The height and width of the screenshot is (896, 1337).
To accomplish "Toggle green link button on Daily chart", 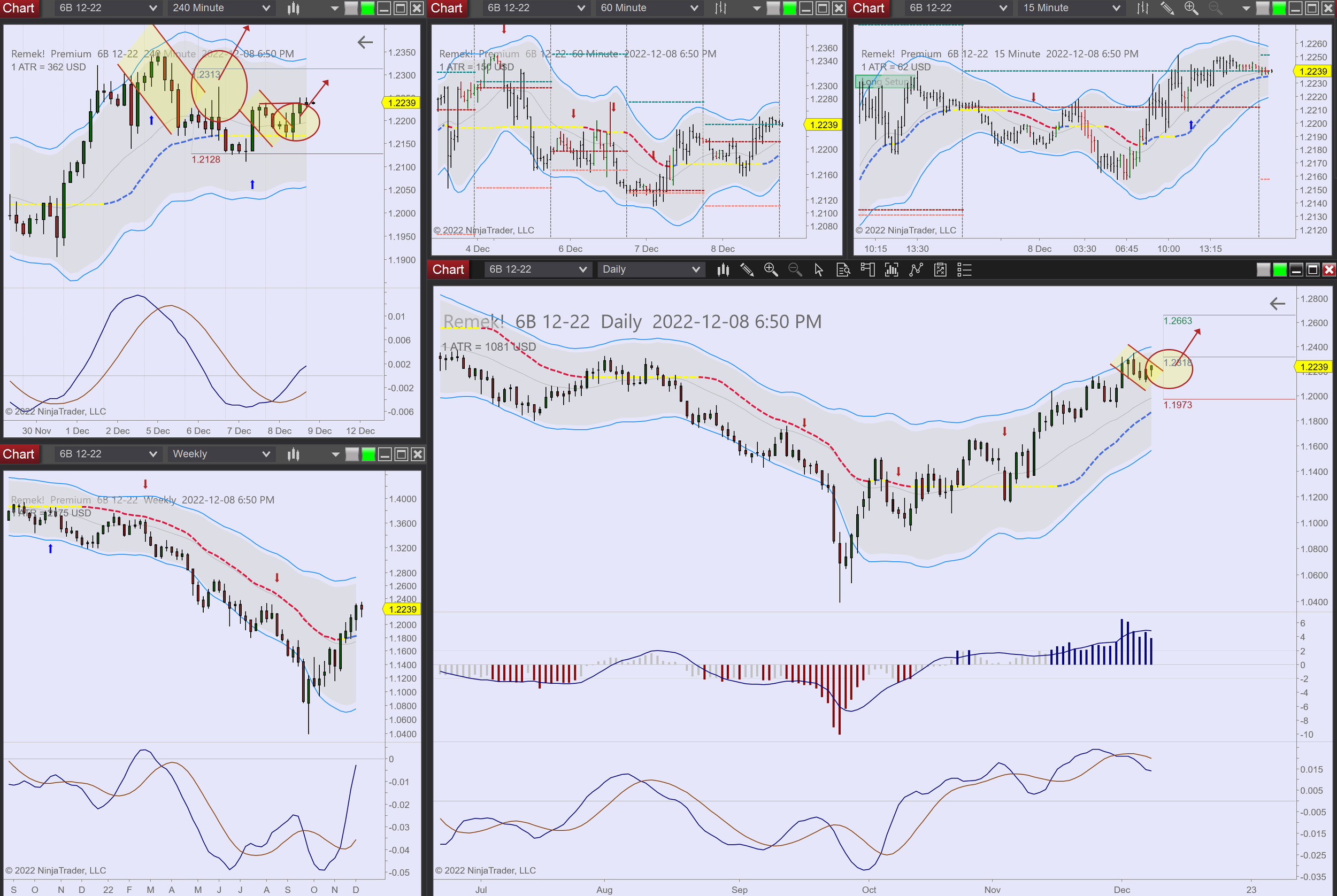I will tap(1280, 270).
